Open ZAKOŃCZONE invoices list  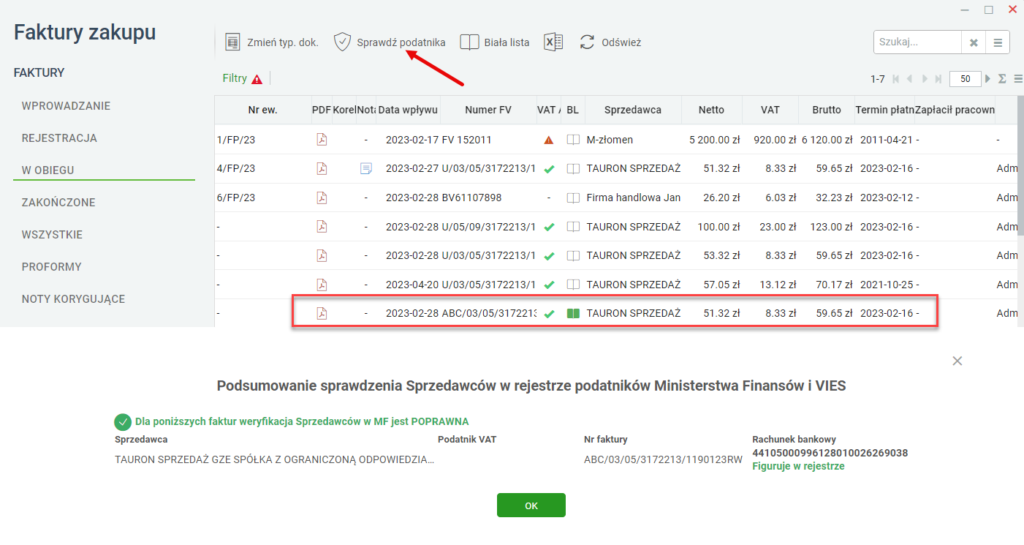[58, 202]
